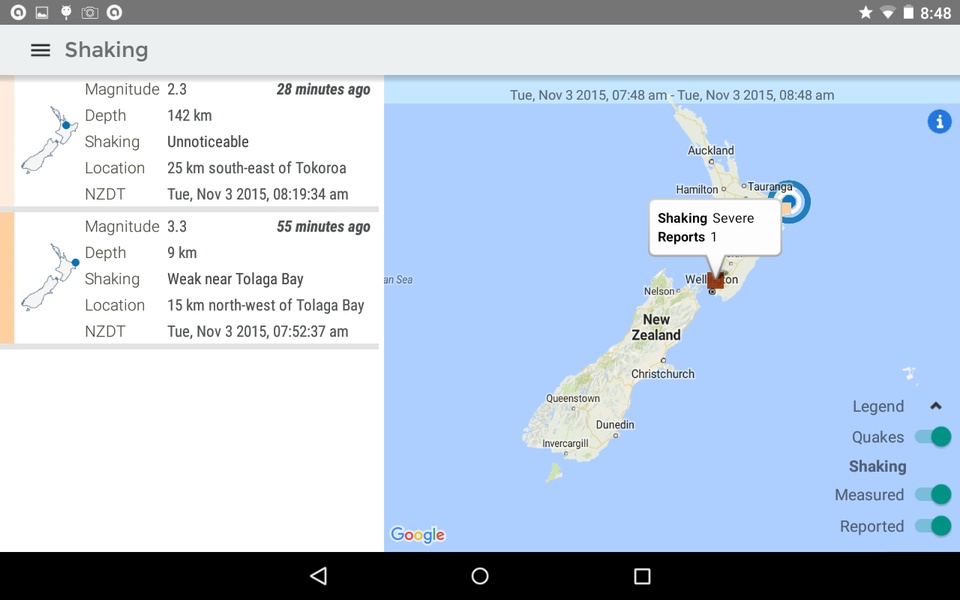Collapse the Legend panel with the chevron
Viewport: 960px width, 600px height.
tap(936, 406)
